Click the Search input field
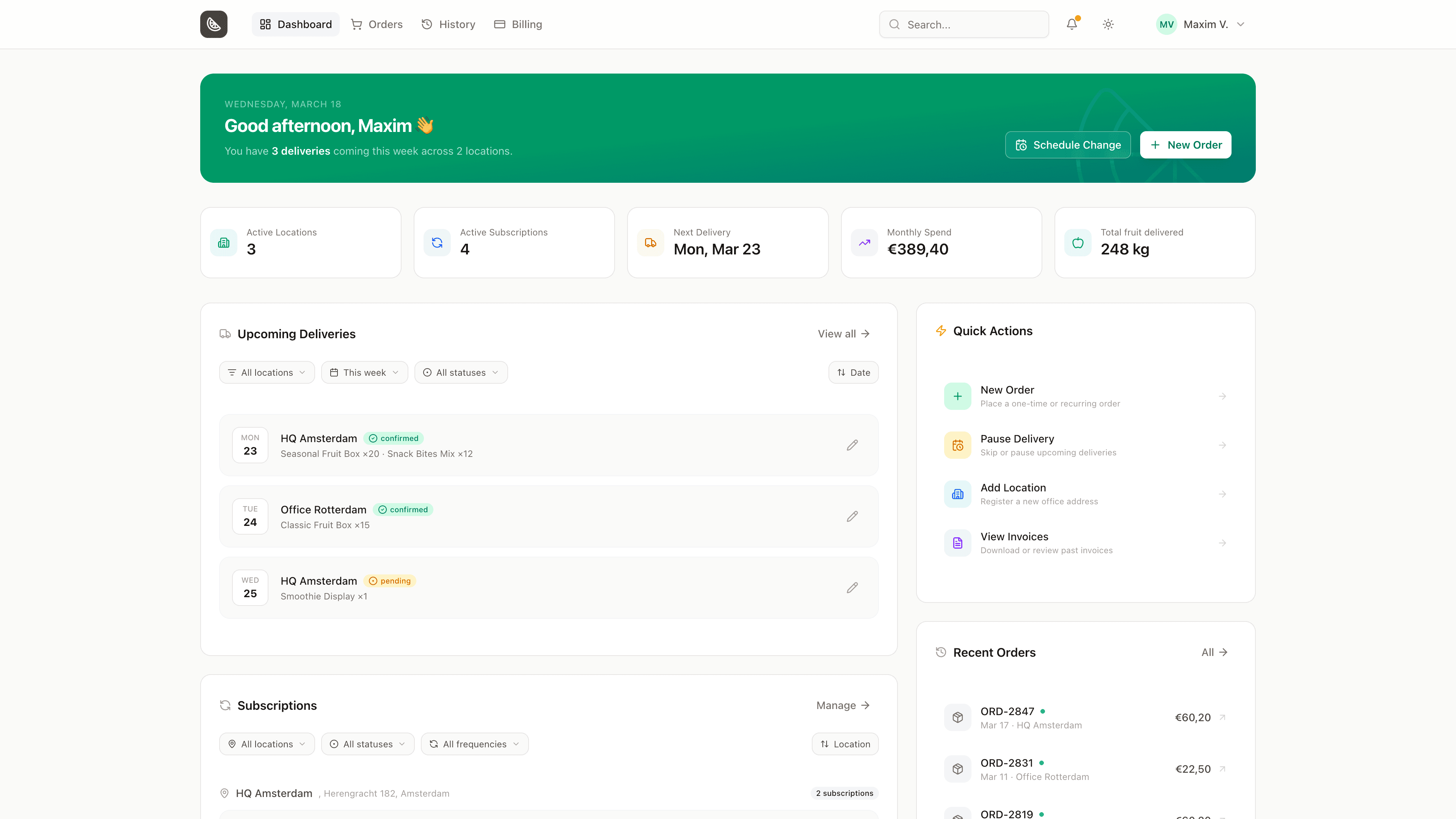The image size is (1456, 819). pos(964,24)
